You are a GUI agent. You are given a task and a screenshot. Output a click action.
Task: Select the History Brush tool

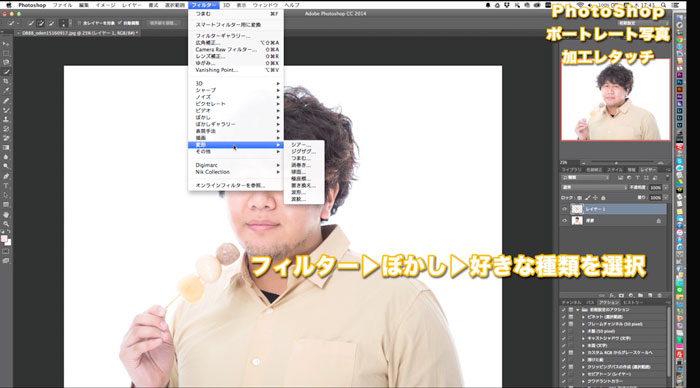pos(6,129)
